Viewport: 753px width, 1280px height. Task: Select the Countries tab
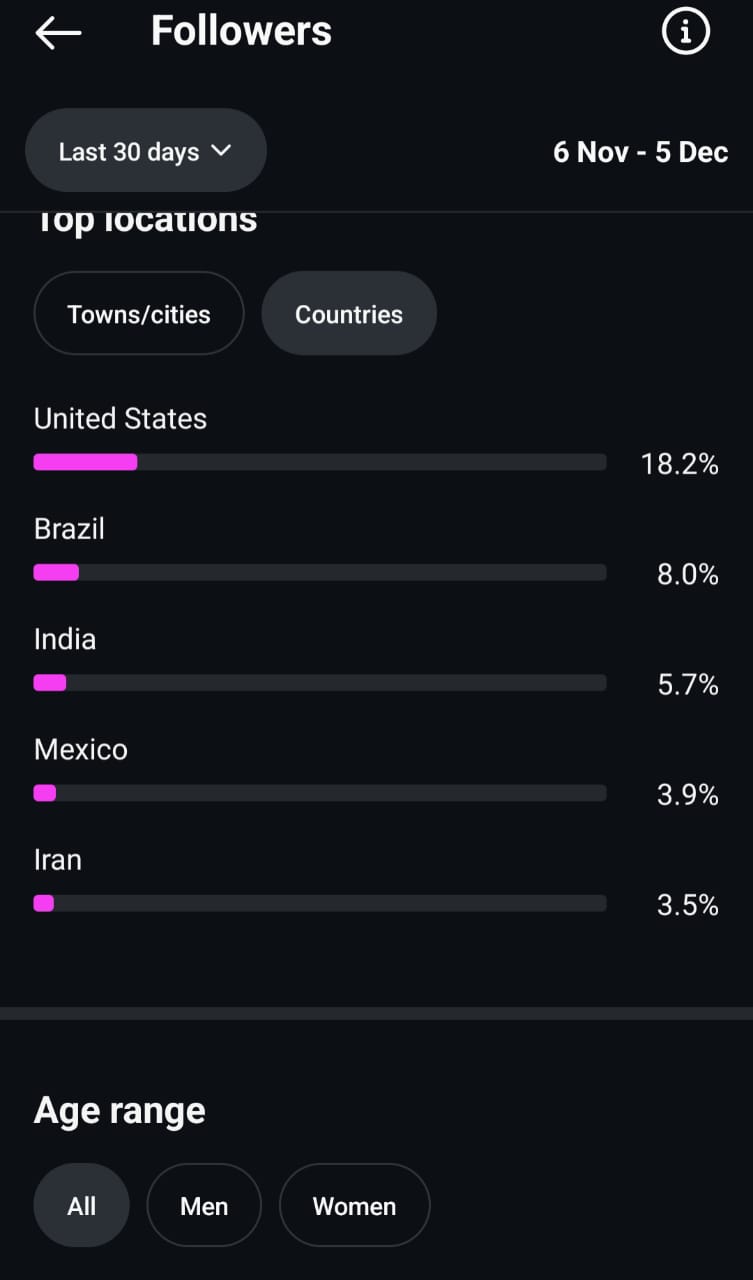pyautogui.click(x=349, y=314)
